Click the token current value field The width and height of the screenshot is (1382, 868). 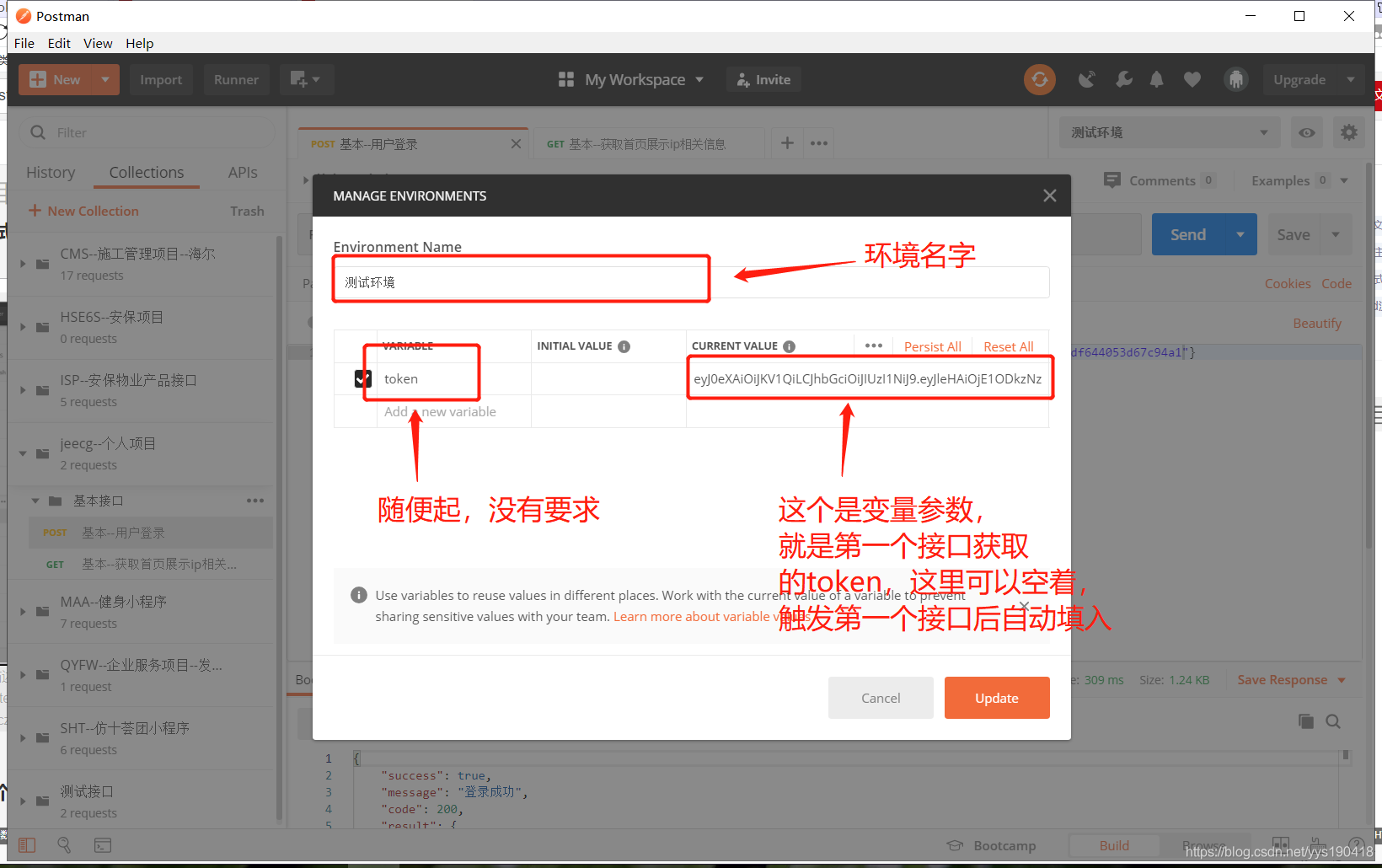[x=868, y=378]
